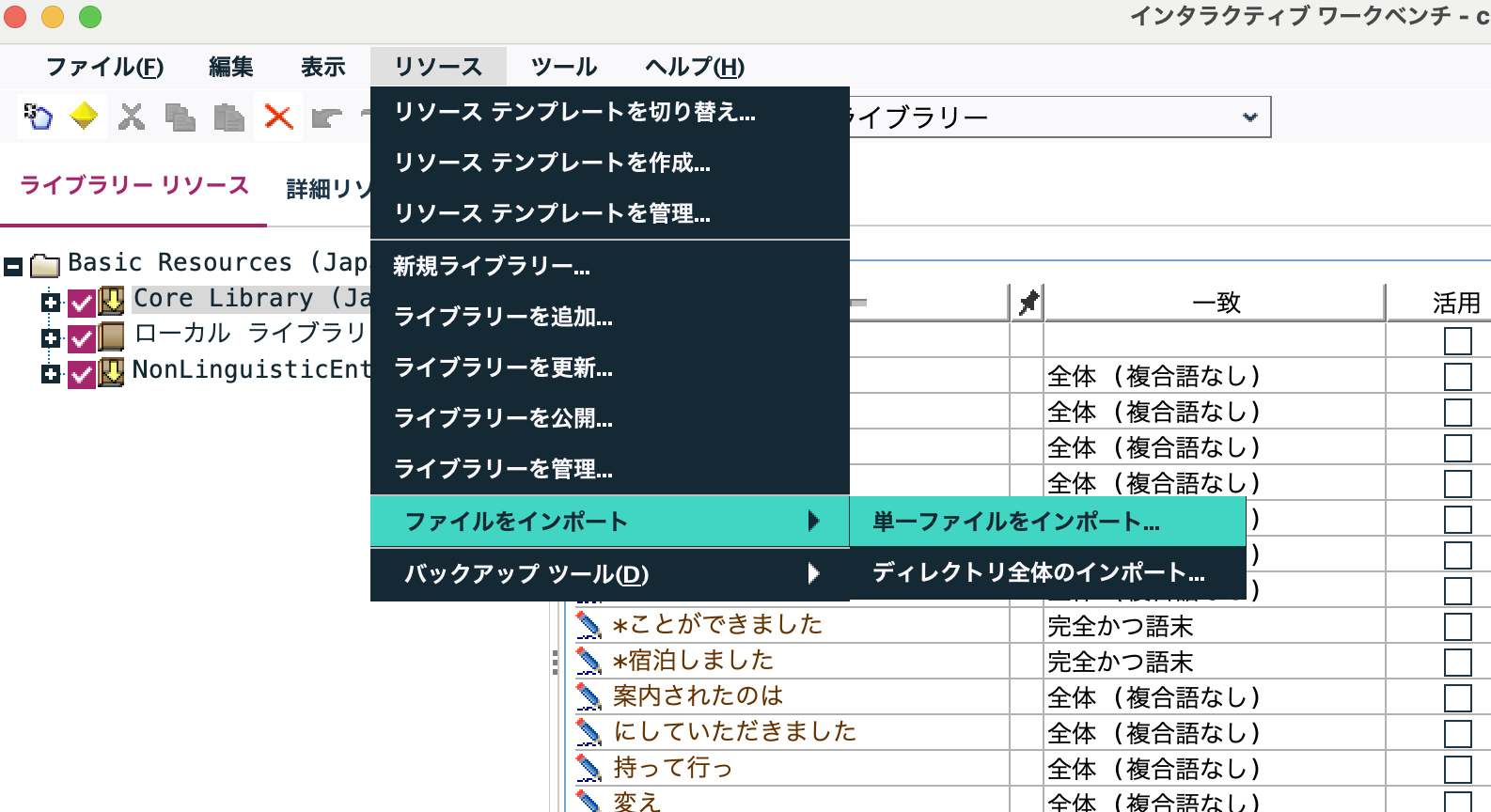Select 単一ファイルをインポート... submenu item
Screen dimensions: 1491x812
tap(1047, 522)
